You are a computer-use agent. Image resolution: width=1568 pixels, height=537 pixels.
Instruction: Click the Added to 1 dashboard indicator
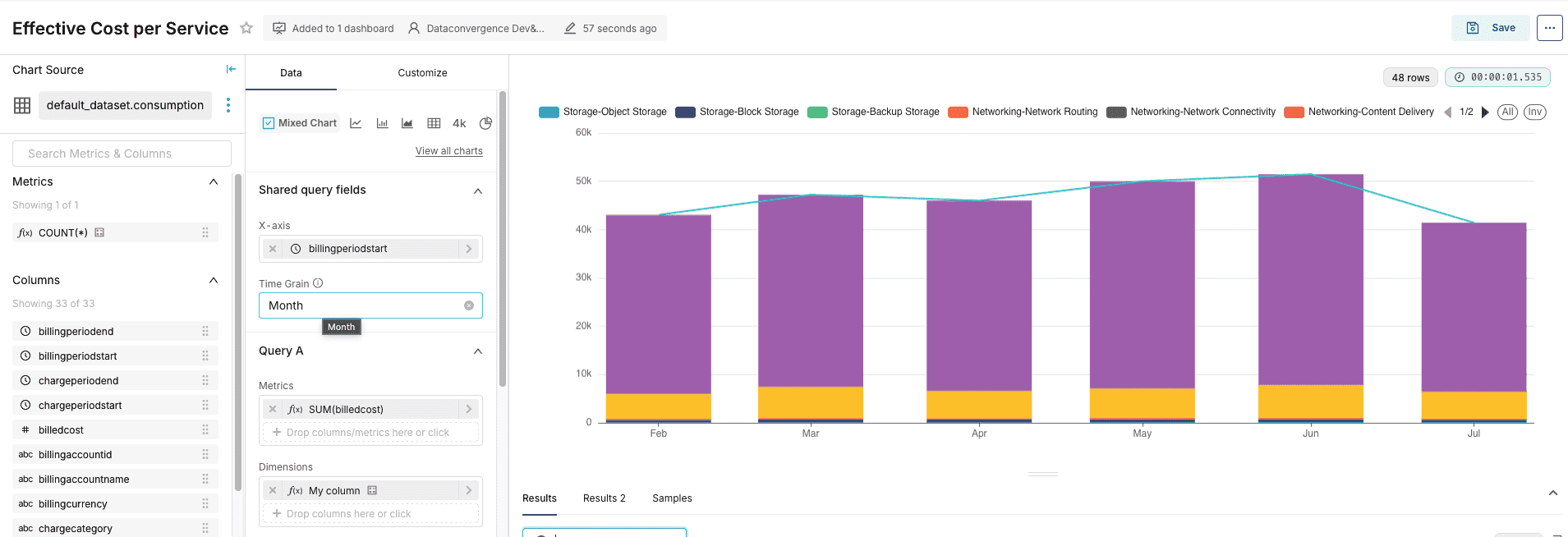[x=333, y=28]
